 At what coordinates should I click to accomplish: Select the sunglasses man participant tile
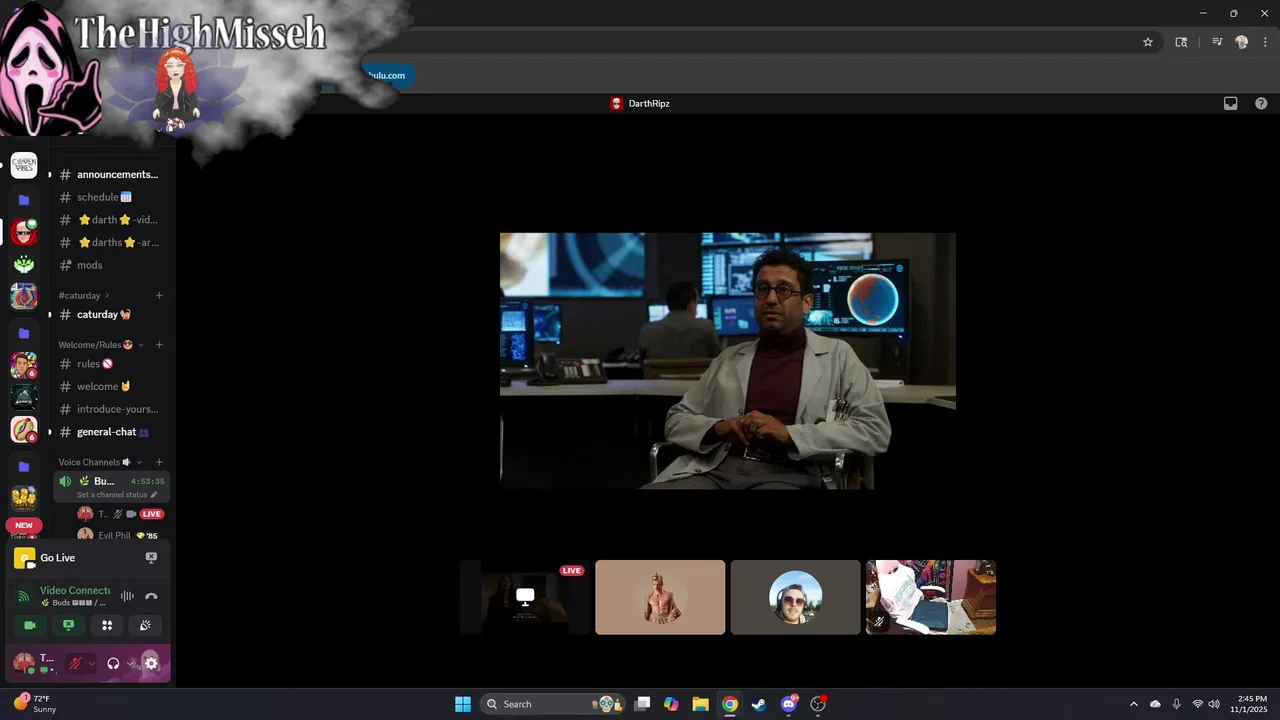point(795,597)
